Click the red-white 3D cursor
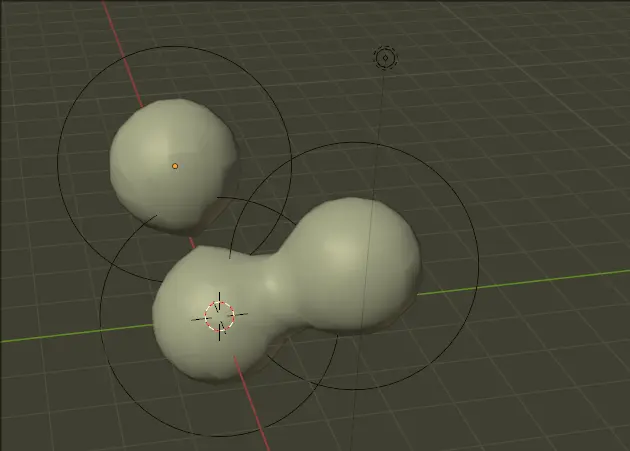The image size is (630, 451). (221, 316)
